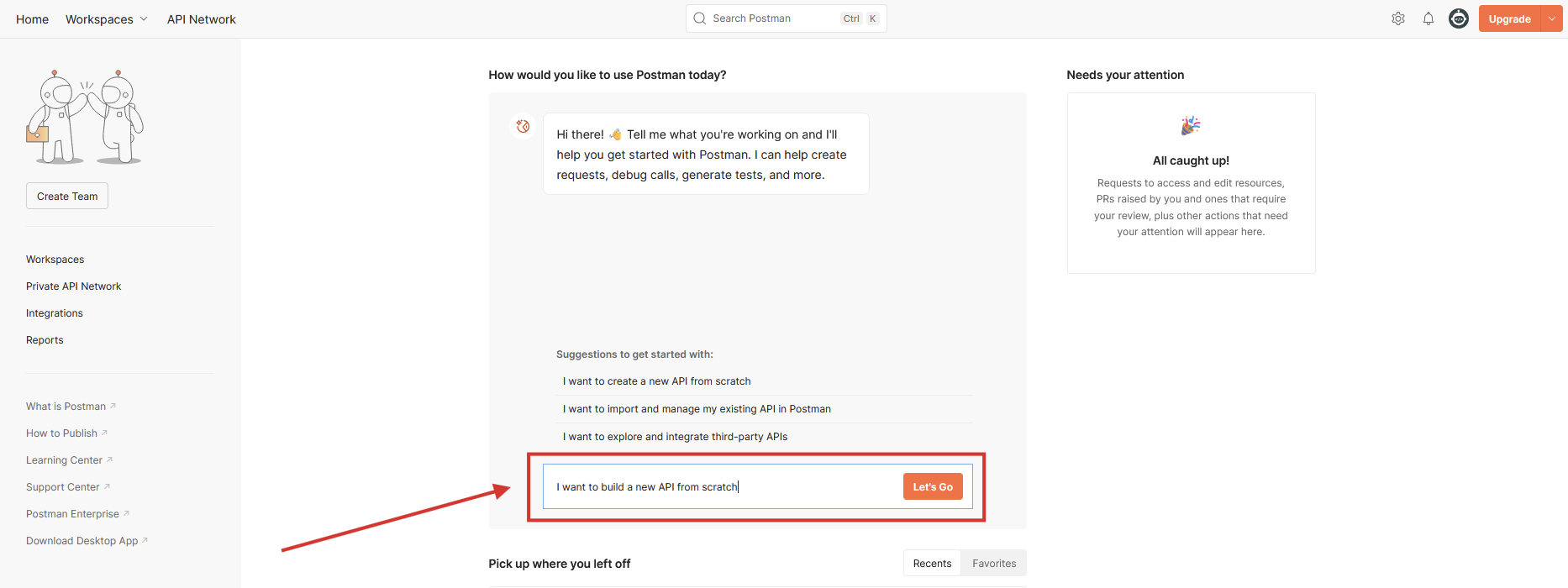The width and height of the screenshot is (1568, 588).
Task: Open Integrations from the sidebar
Action: (x=54, y=312)
